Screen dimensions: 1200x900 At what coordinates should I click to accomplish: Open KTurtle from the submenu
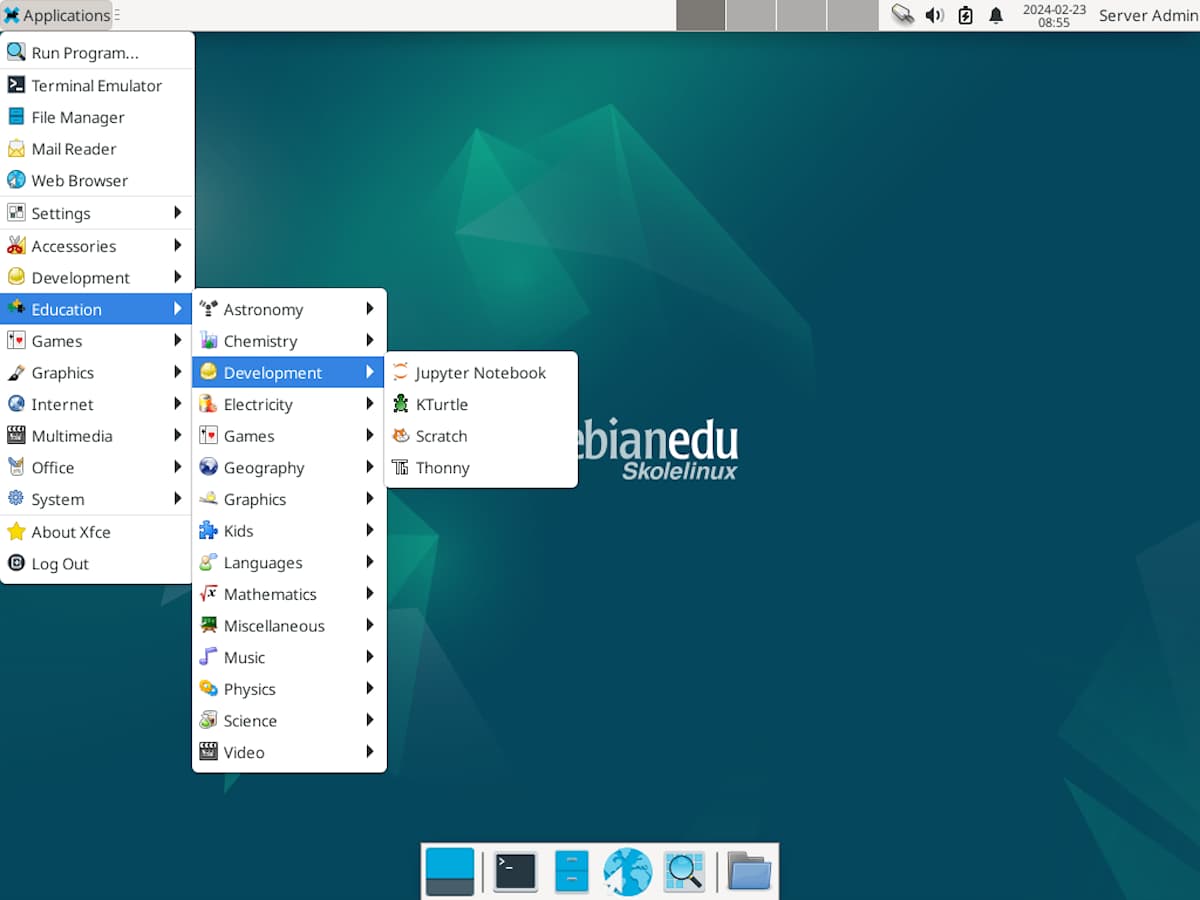441,405
